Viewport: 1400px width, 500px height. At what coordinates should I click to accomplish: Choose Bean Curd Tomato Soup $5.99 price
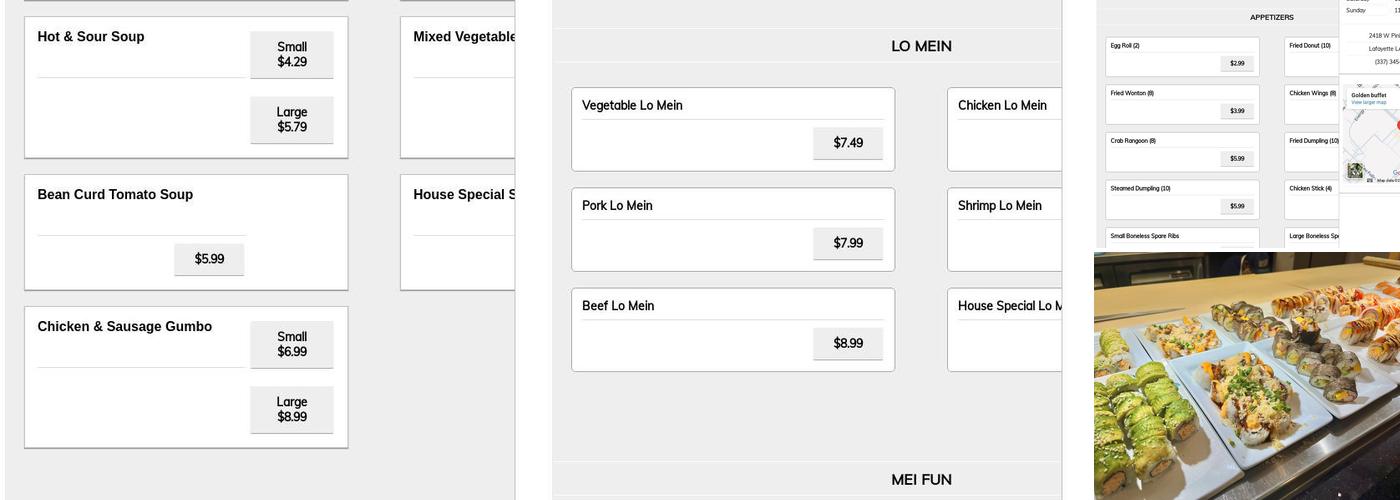pyautogui.click(x=209, y=259)
